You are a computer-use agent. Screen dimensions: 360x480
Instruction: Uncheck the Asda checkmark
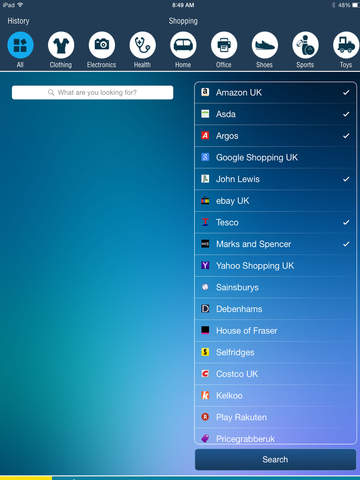click(346, 114)
